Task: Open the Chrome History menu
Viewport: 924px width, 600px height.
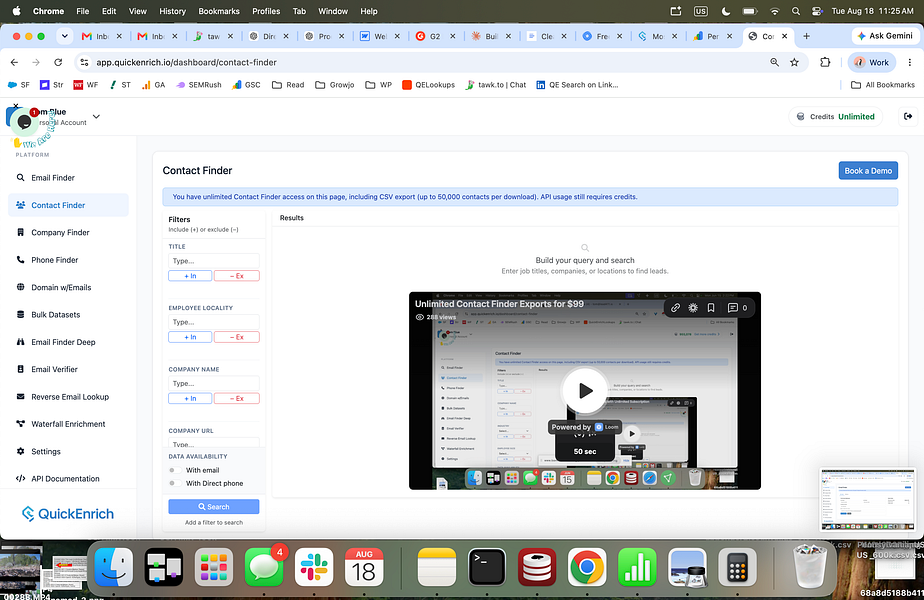Action: tap(172, 11)
